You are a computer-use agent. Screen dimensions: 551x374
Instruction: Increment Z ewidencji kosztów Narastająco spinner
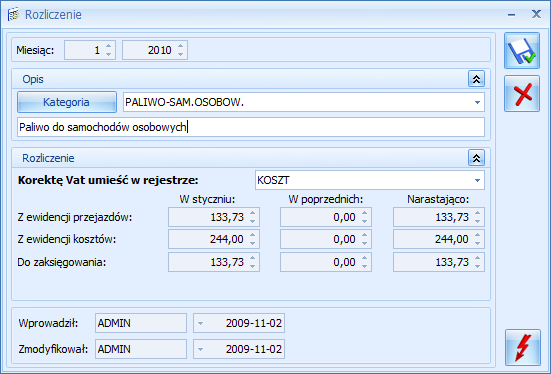[478, 235]
